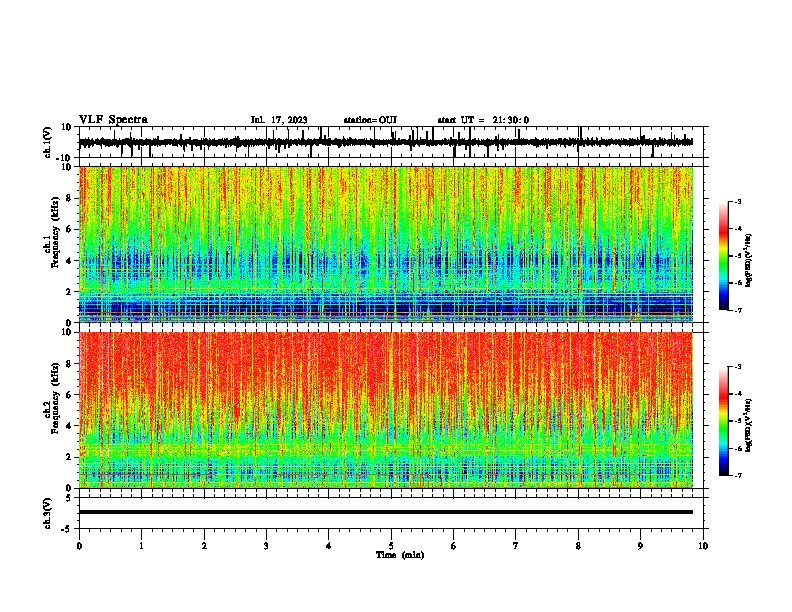Click the "start UT = 21:30: 0" text
This screenshot has width=792, height=612.
point(483,120)
